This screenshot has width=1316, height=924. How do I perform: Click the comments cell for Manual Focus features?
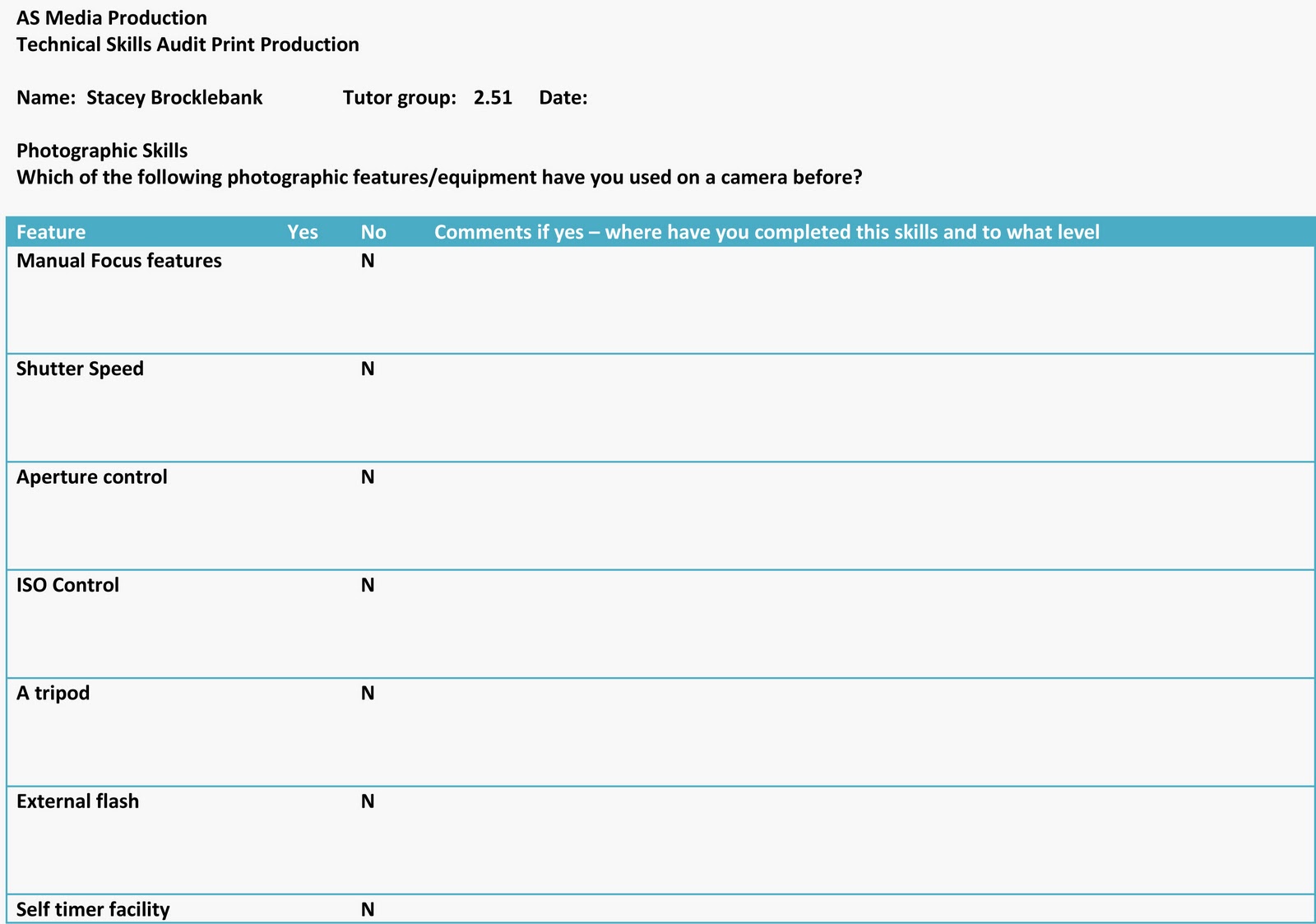tap(870, 300)
